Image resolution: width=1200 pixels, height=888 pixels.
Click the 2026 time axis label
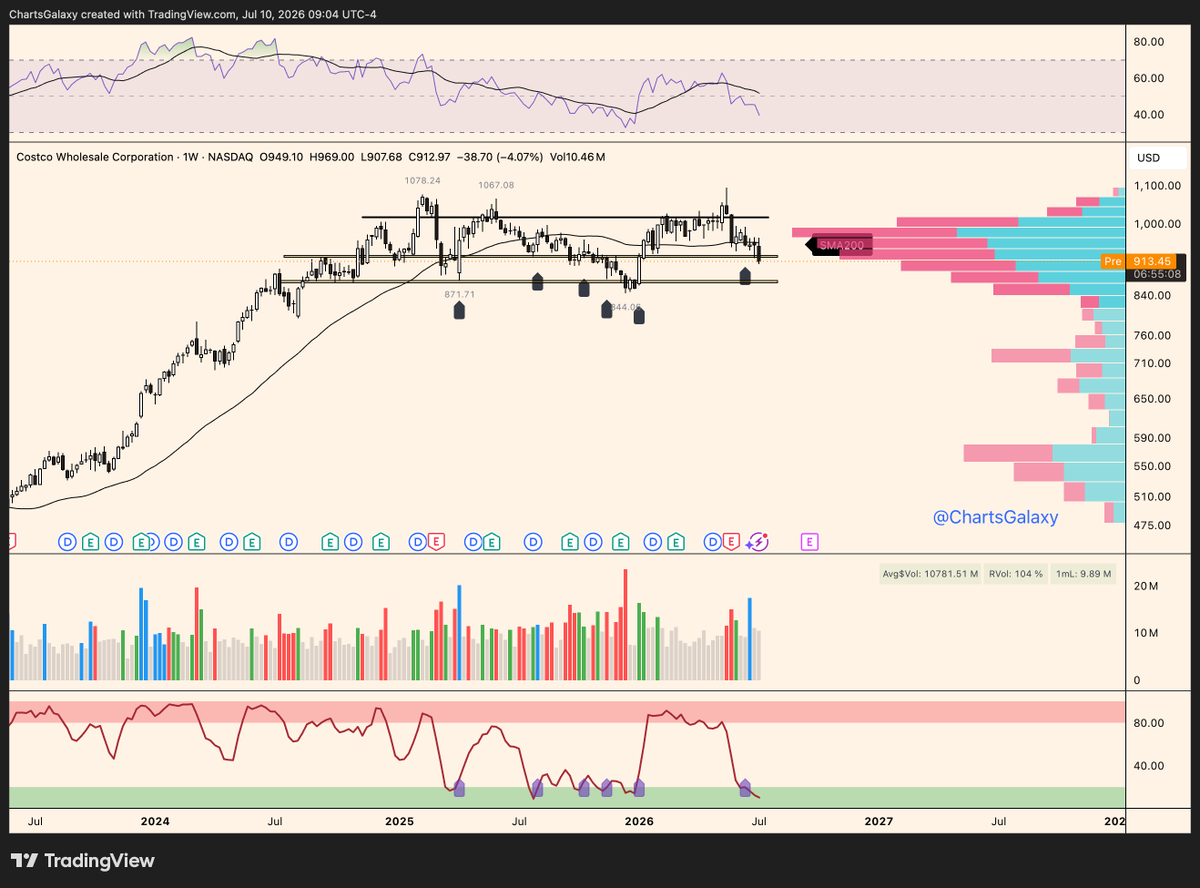638,821
